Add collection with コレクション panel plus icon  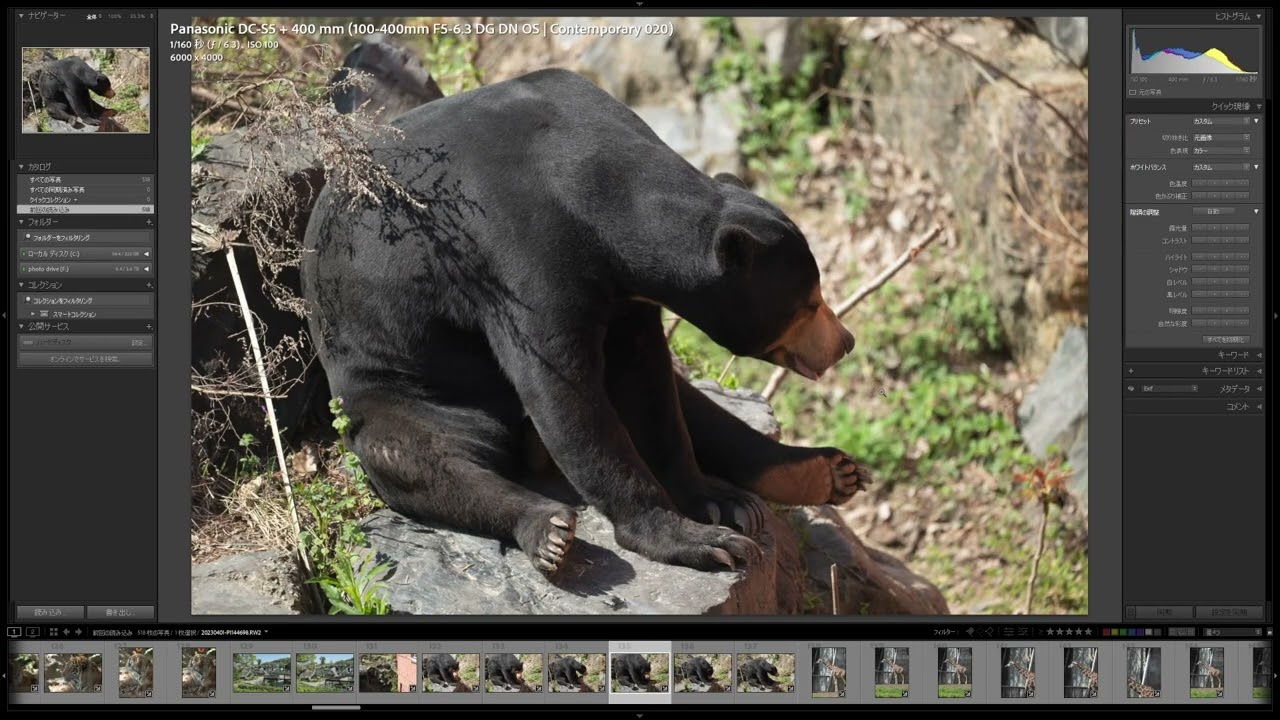[149, 285]
